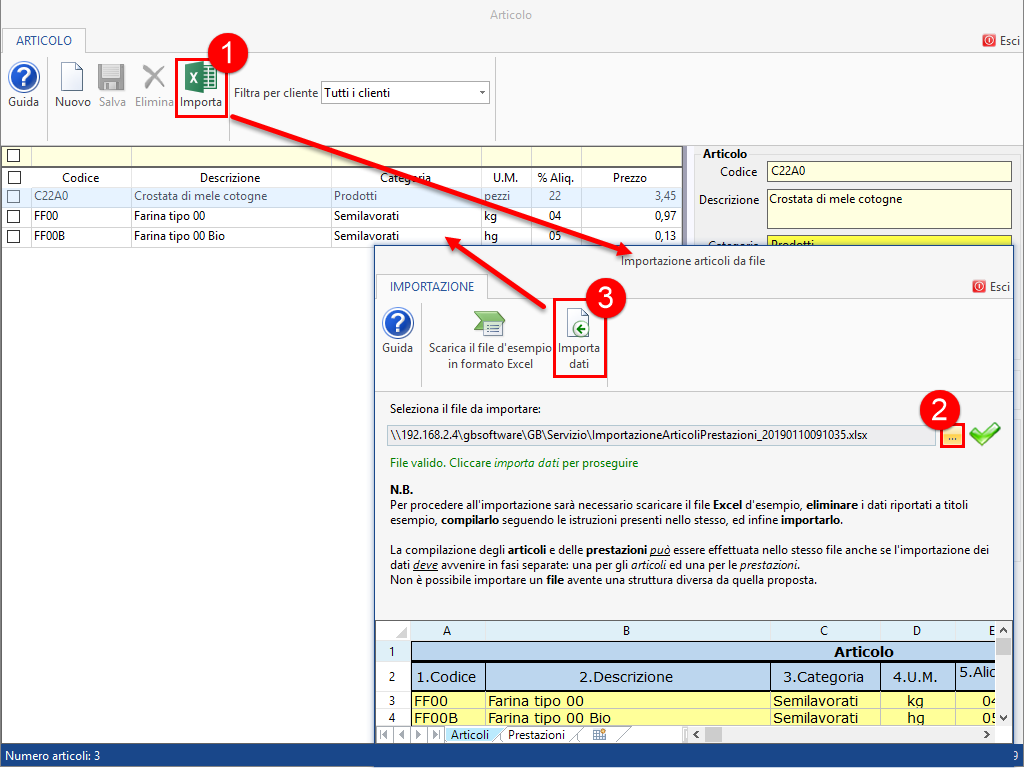Select the merged Articolo title cell in spreadsheet
Screen dimensions: 1024x768
coord(703,652)
